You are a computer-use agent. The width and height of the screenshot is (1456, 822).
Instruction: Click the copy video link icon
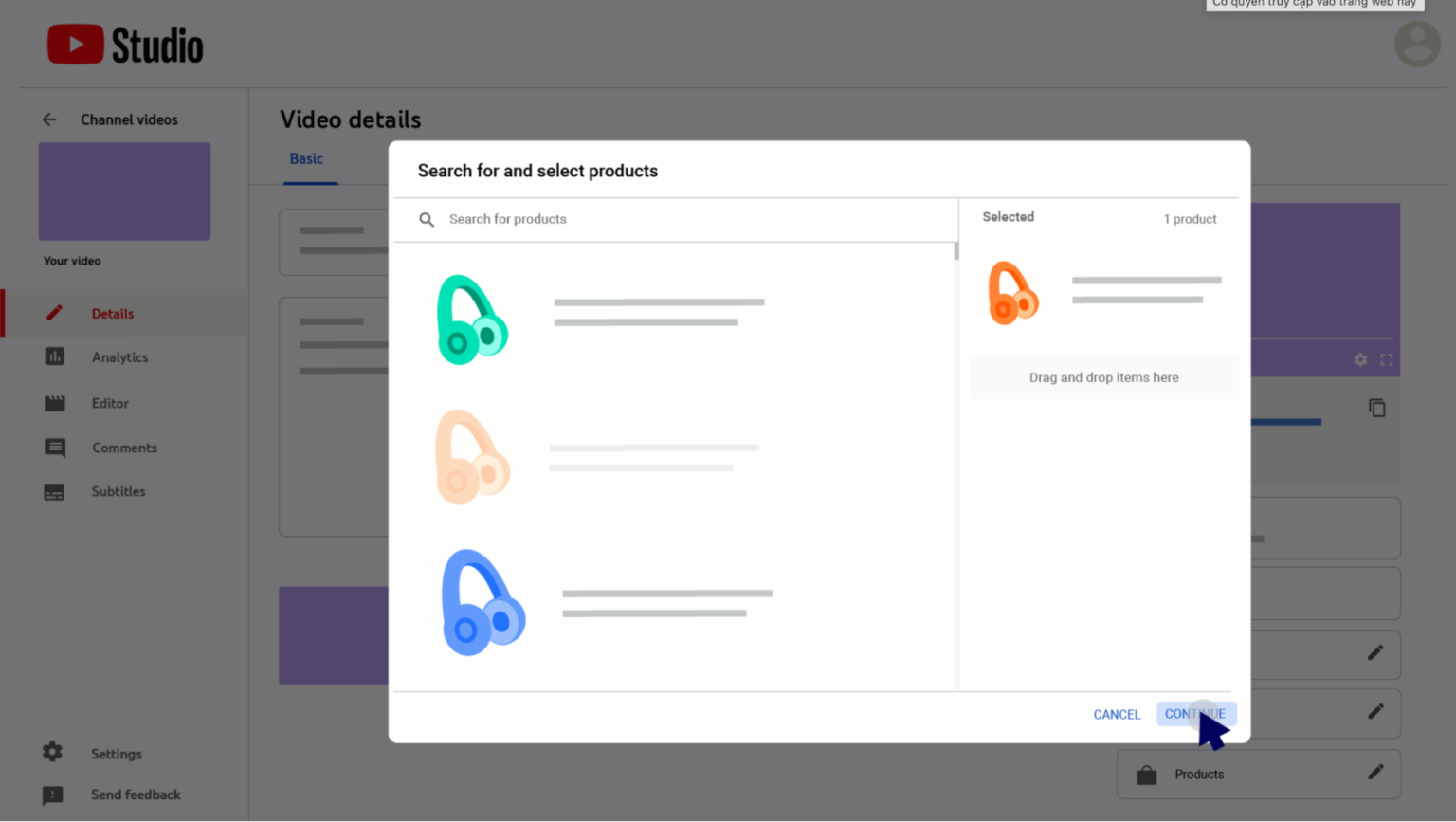click(1376, 408)
